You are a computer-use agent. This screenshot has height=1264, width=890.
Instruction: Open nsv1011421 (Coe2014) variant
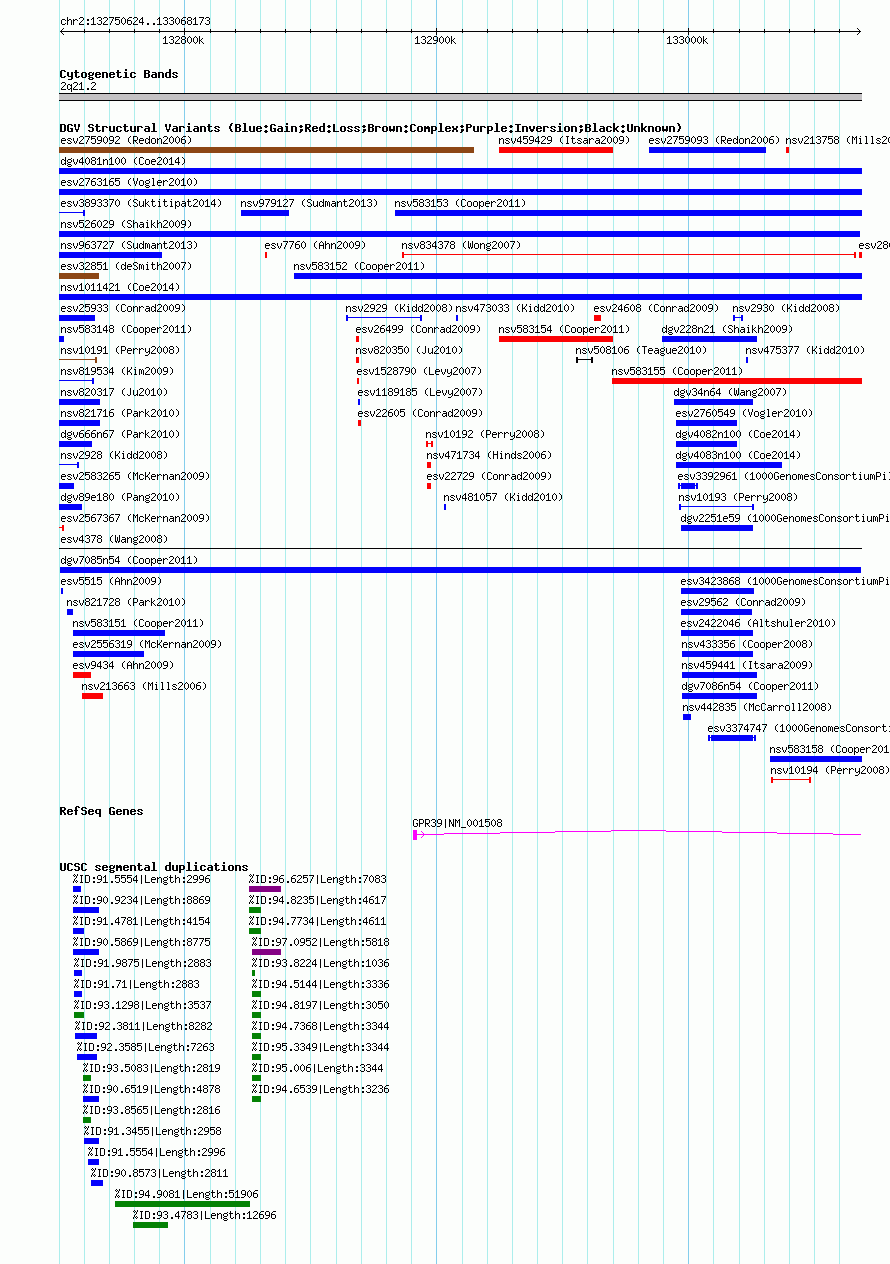coord(120,287)
